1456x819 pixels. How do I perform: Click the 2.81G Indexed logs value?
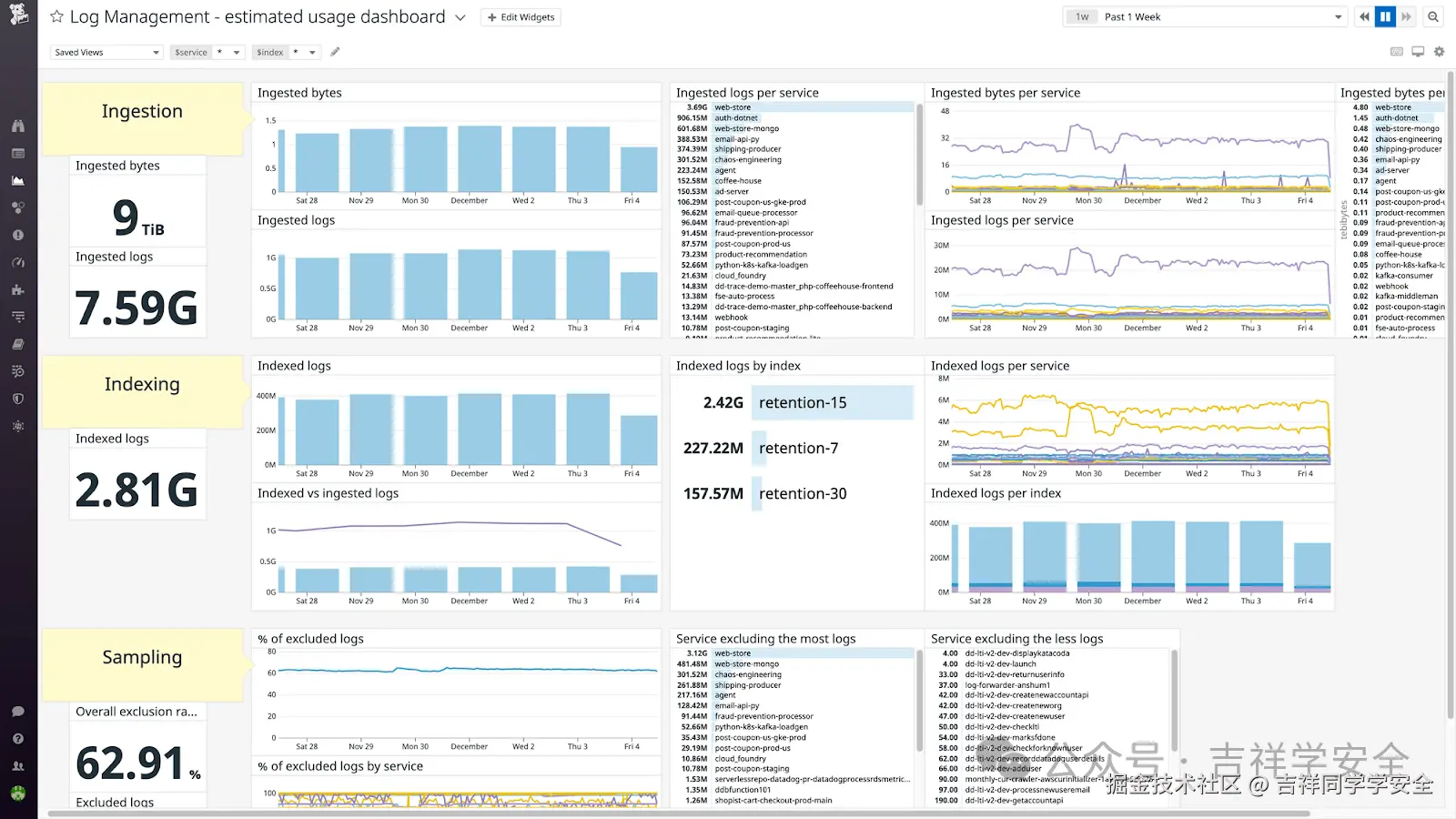tap(137, 490)
